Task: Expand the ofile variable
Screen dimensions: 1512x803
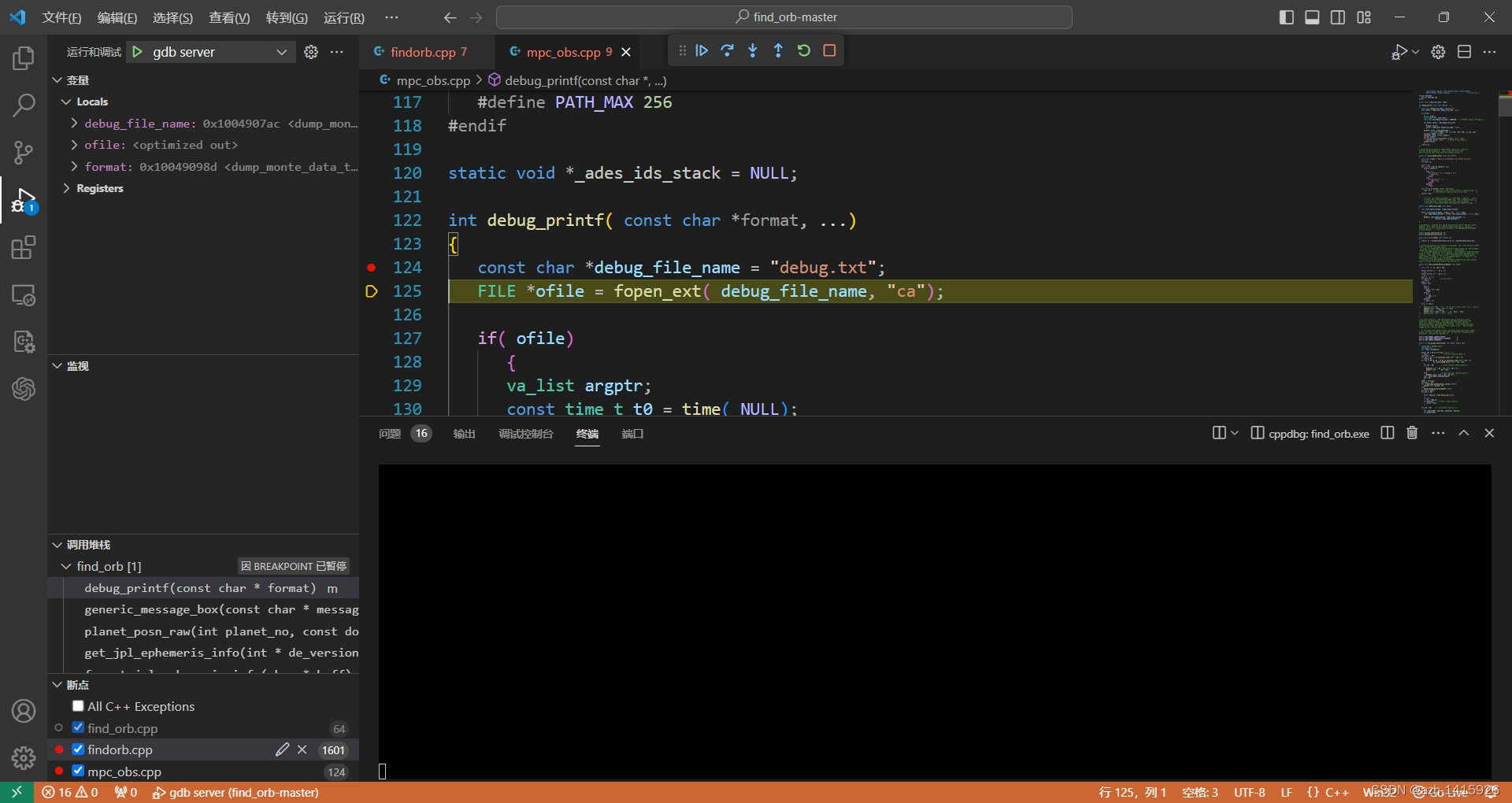Action: click(74, 145)
